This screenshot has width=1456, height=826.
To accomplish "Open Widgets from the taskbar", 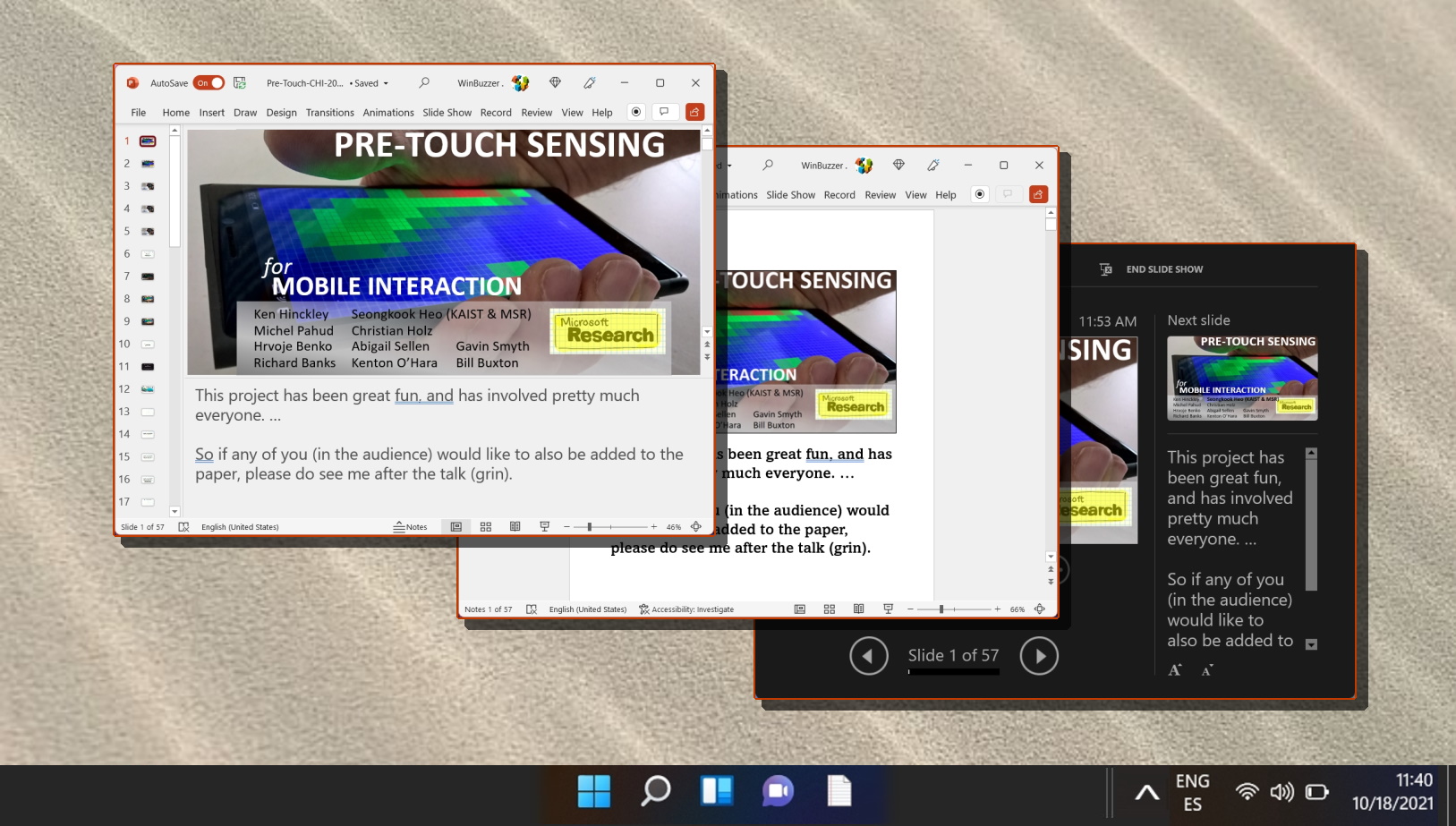I will coord(717,791).
